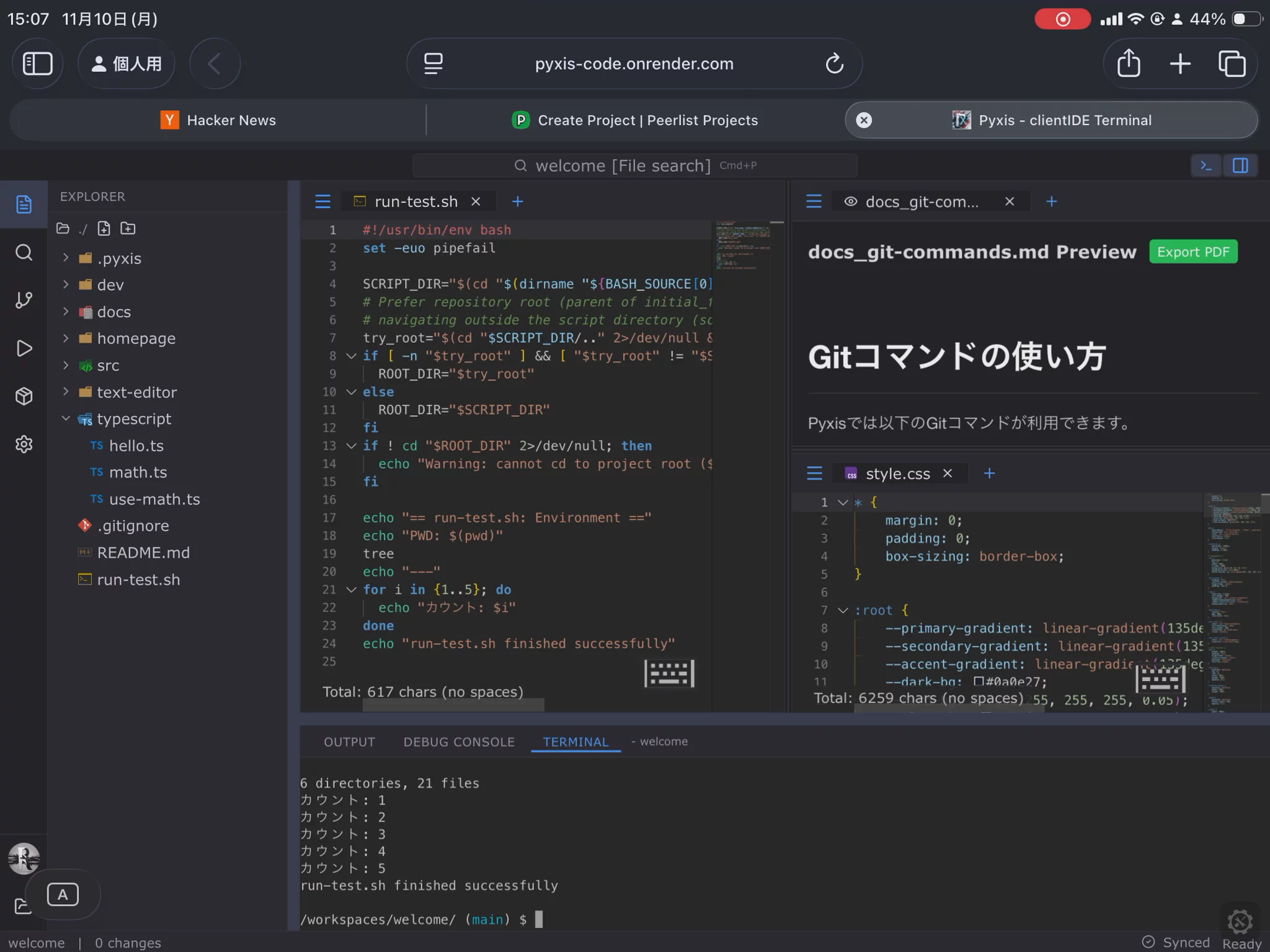
Task: Fold the for loop at line 21
Action: pos(351,589)
